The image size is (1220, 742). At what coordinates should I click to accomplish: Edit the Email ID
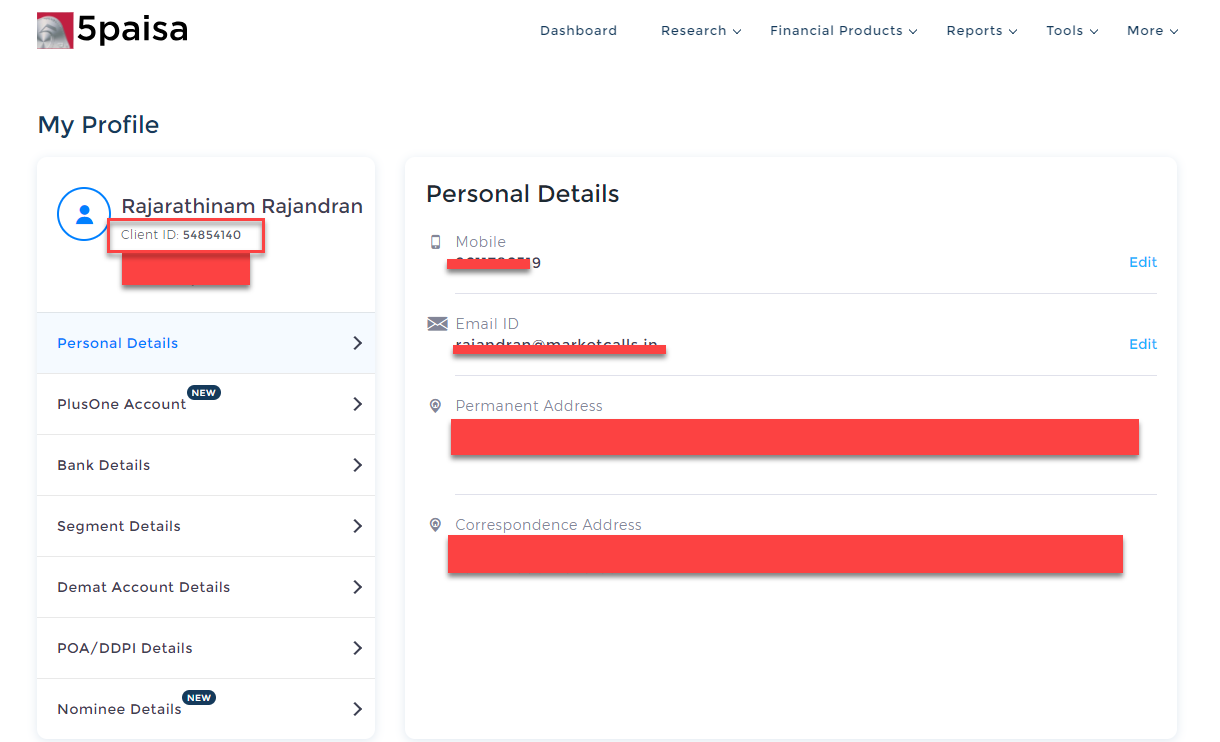1143,344
